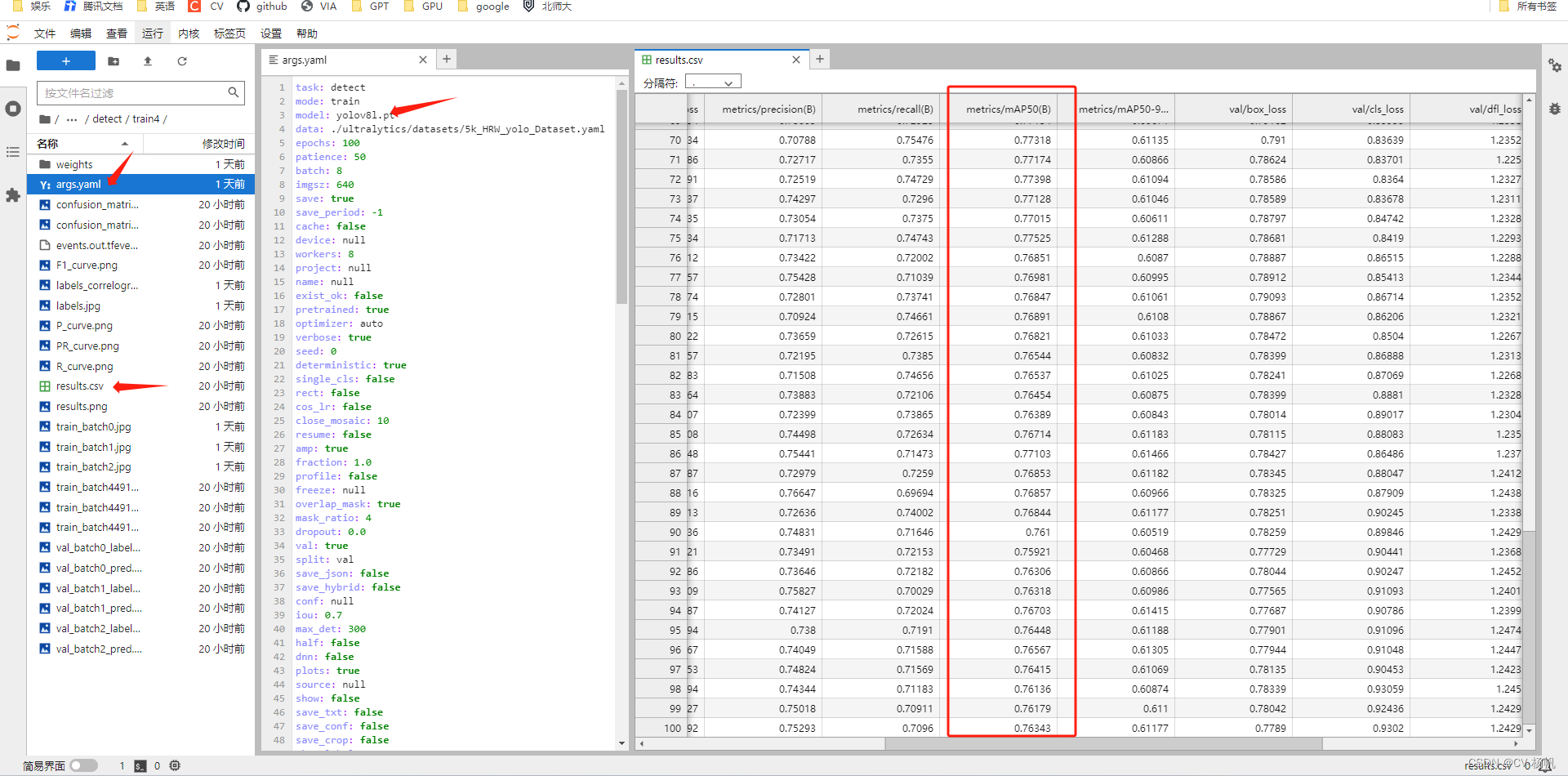Click the terminal count icon in status bar
The width and height of the screenshot is (1568, 776).
140,766
